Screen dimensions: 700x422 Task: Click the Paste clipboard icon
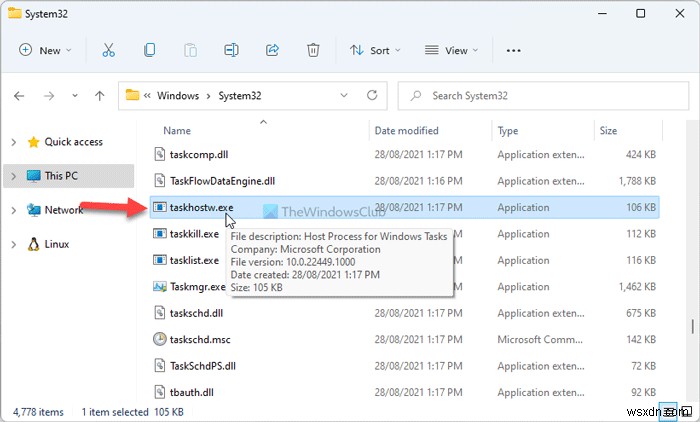tap(190, 50)
